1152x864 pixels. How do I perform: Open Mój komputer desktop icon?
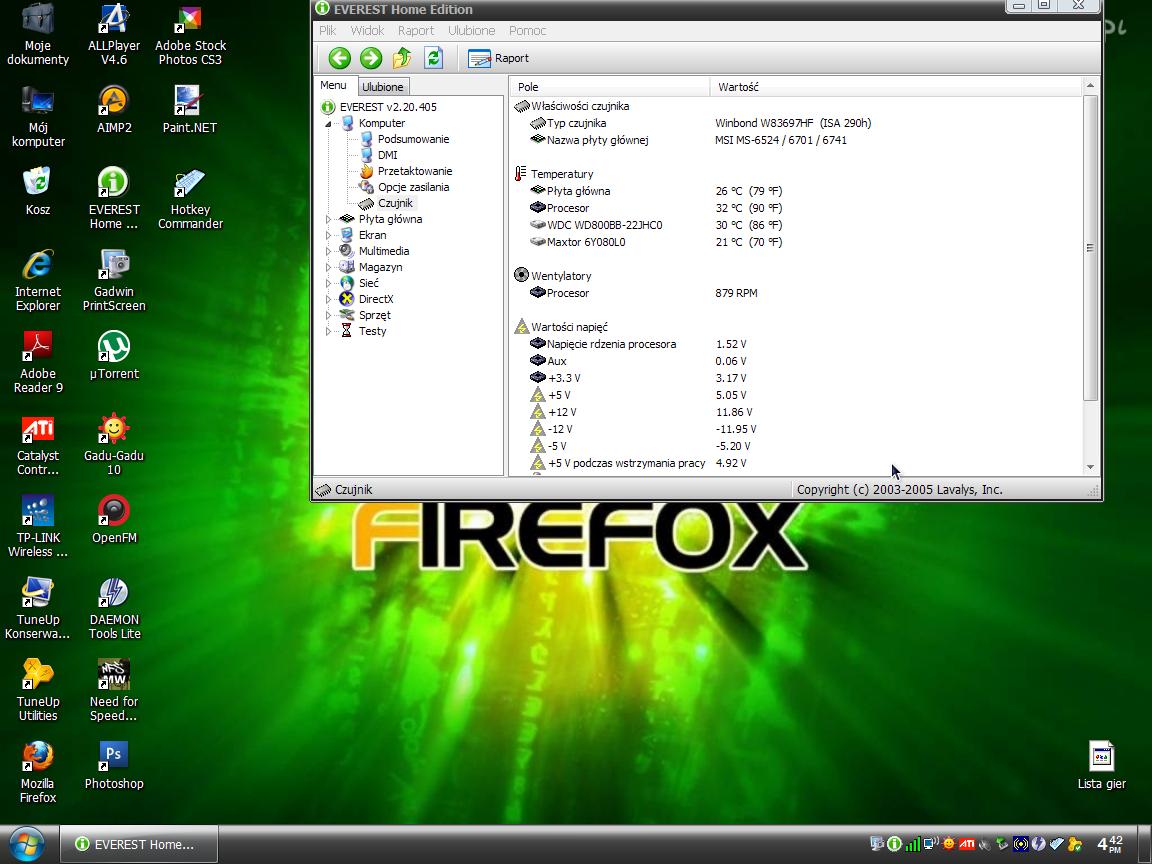tap(37, 116)
